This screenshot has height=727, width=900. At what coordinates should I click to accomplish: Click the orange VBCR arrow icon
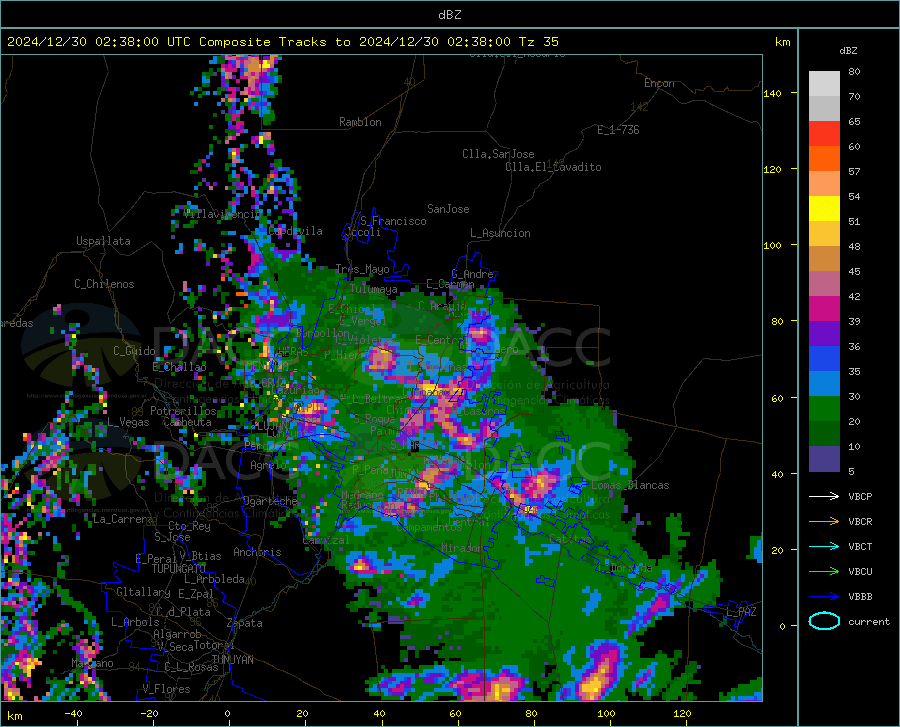click(x=824, y=522)
